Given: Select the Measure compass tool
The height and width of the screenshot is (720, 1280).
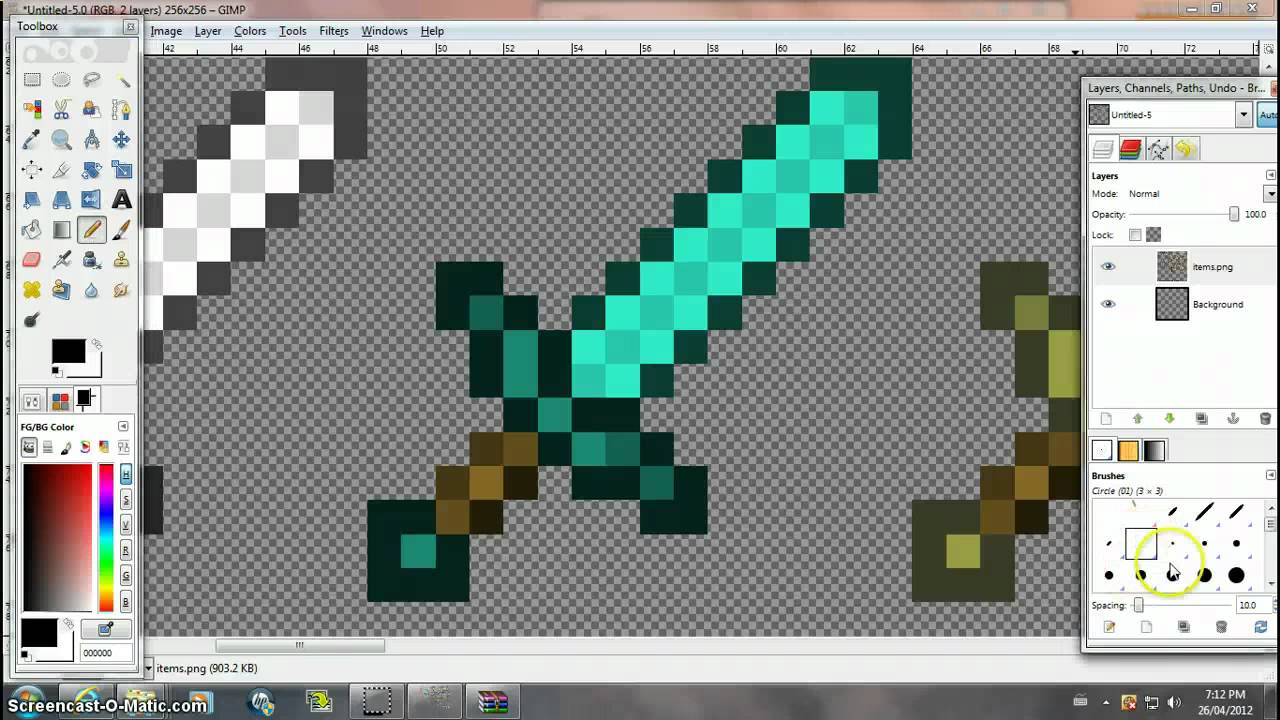Looking at the screenshot, I should click(92, 140).
